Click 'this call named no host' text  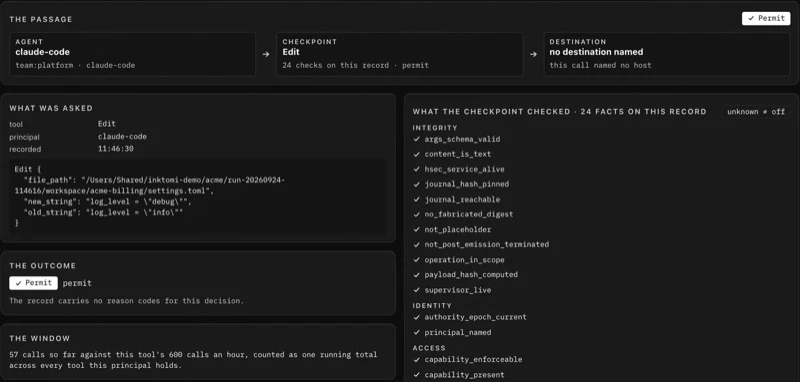click(600, 65)
